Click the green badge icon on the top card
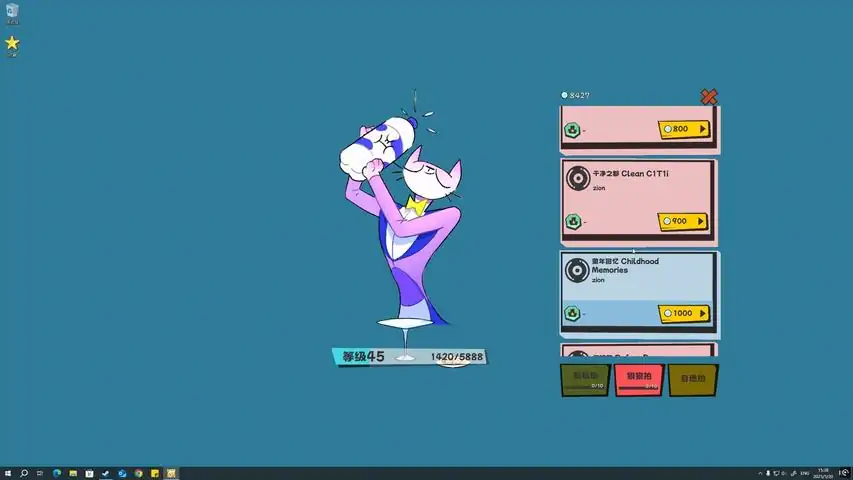 (572, 129)
